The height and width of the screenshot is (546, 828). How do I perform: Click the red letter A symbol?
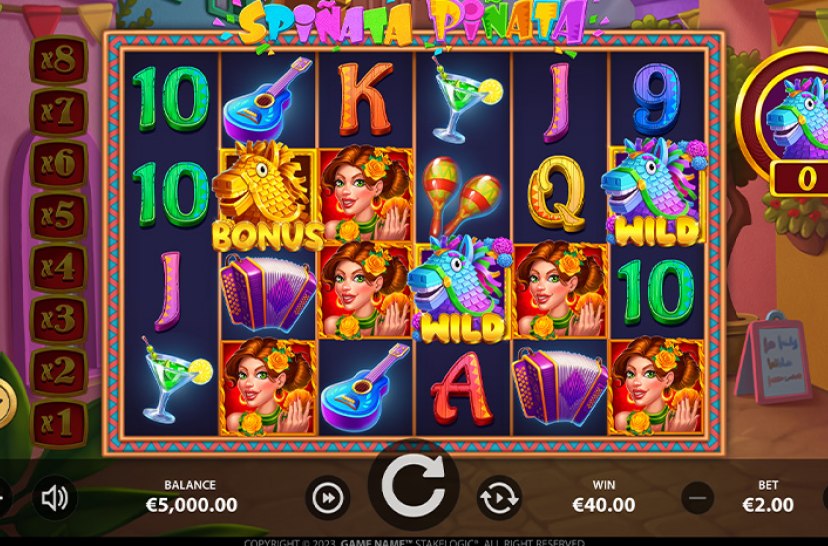tap(462, 389)
